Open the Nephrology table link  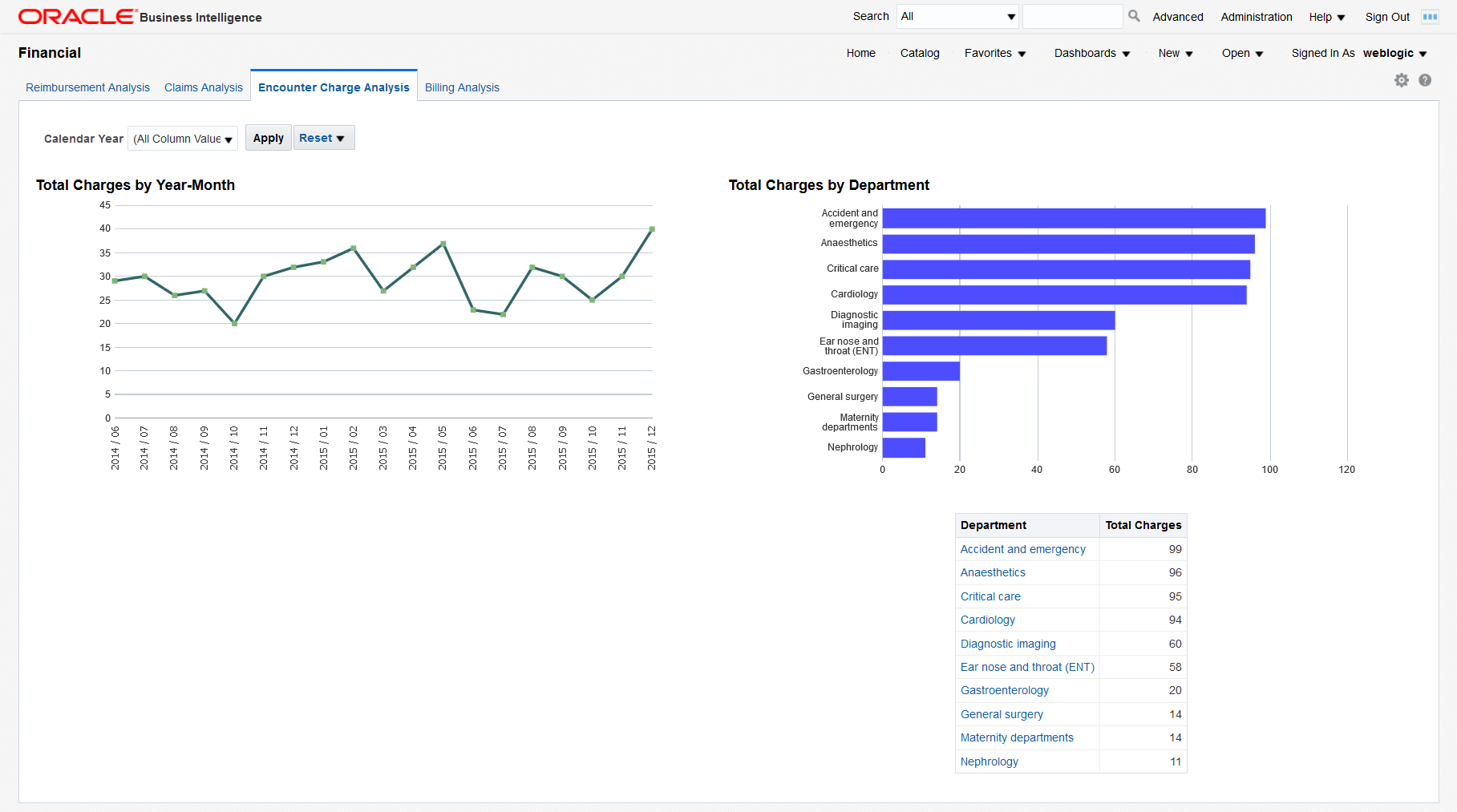point(989,762)
